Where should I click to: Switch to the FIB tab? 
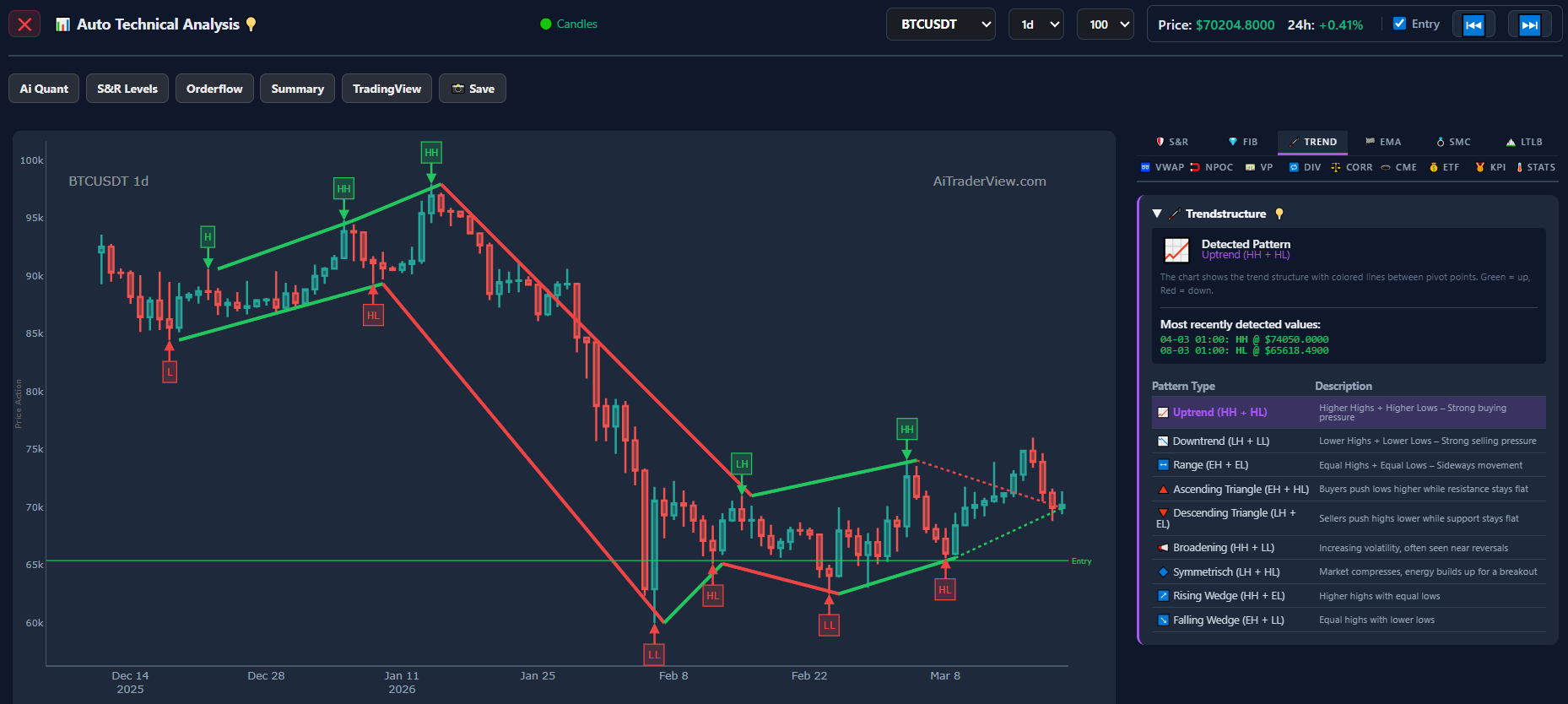coord(1242,142)
